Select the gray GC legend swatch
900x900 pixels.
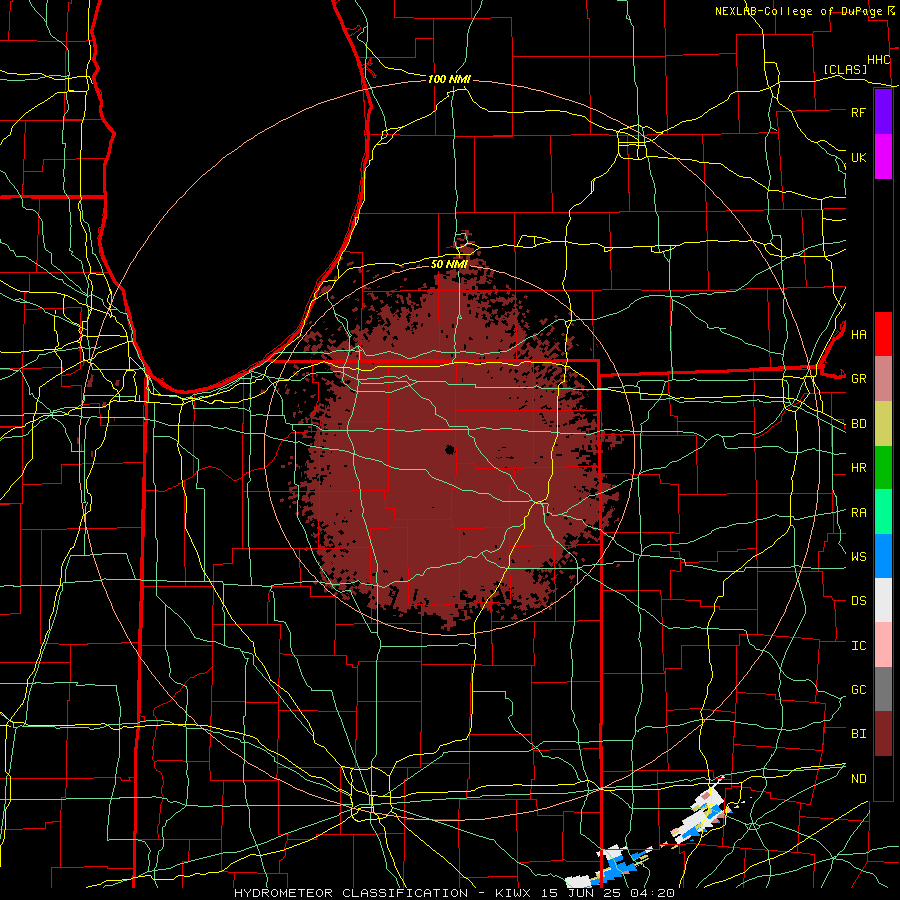click(883, 689)
